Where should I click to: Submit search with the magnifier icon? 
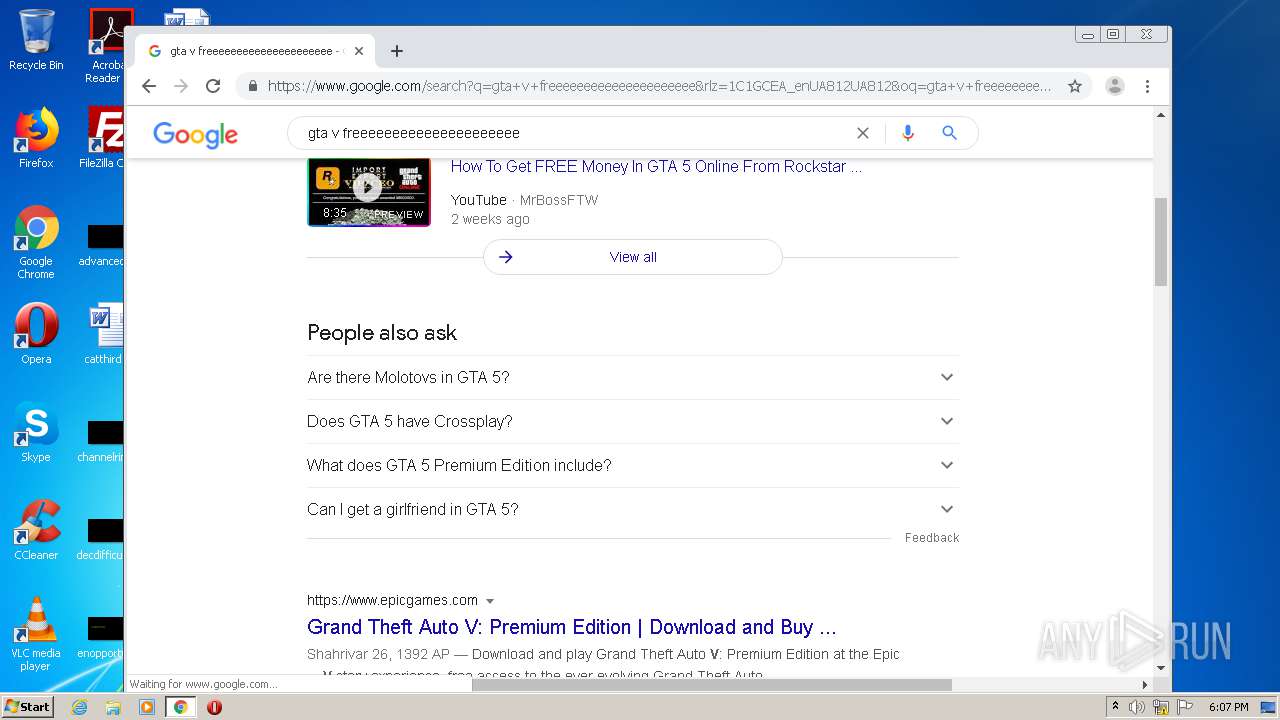pos(950,133)
